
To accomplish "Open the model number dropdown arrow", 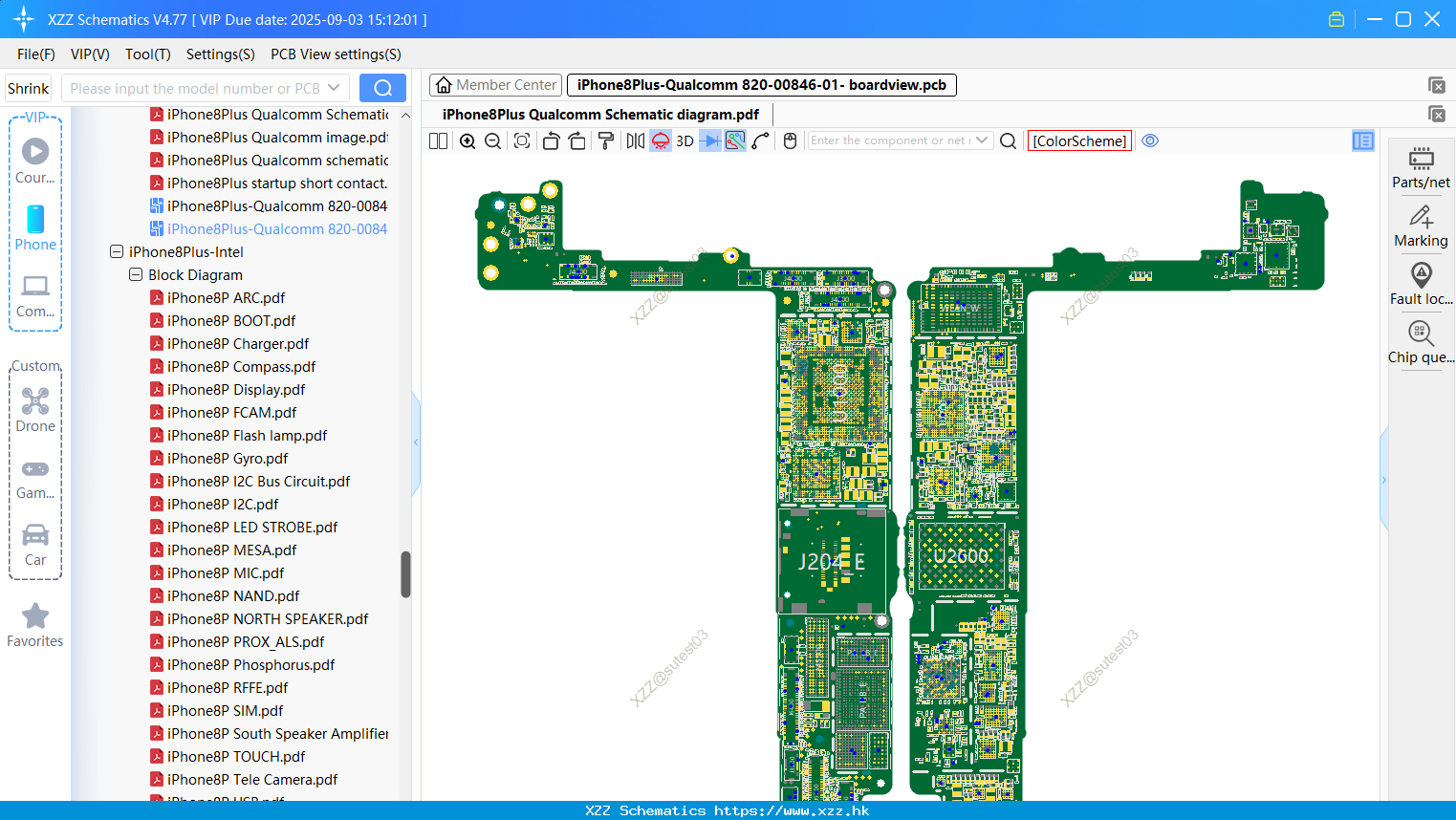I will point(334,88).
